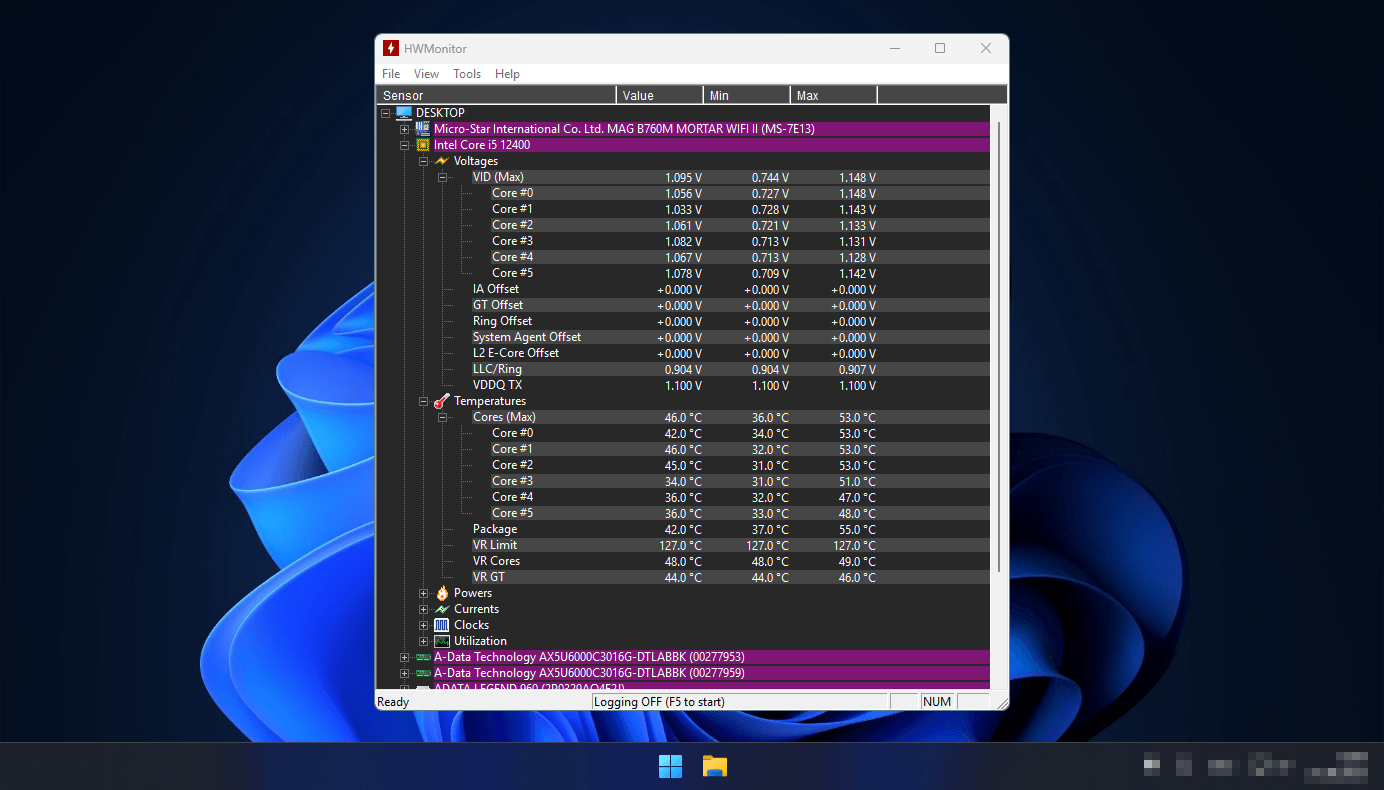Screen dimensions: 1384x790
Task: Expand the Powers section
Action: 423,593
